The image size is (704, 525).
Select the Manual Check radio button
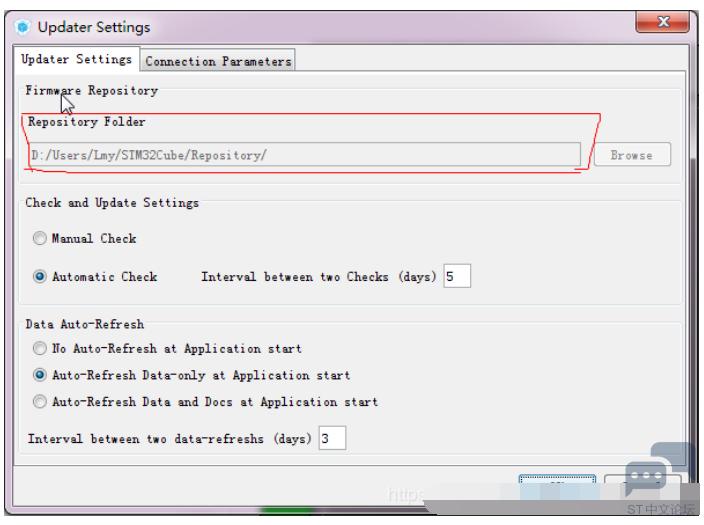pyautogui.click(x=40, y=238)
